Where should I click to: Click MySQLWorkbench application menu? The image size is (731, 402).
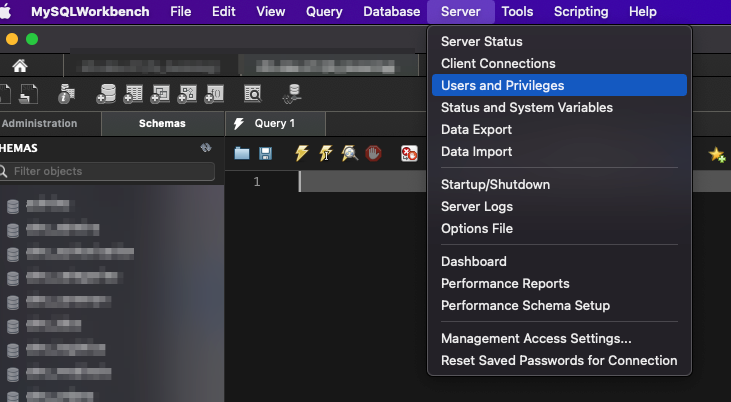90,12
